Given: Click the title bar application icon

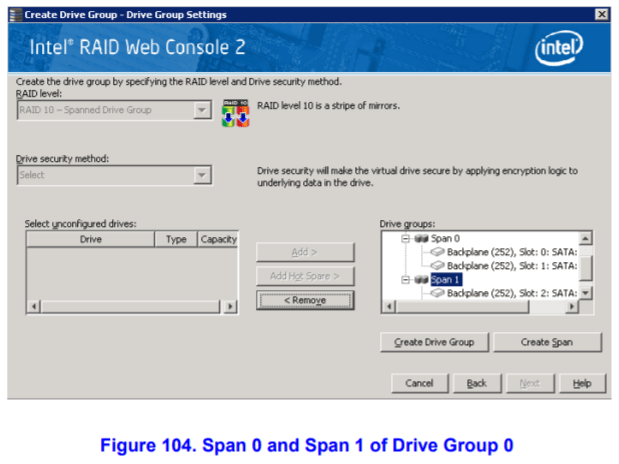Looking at the screenshot, I should [15, 15].
